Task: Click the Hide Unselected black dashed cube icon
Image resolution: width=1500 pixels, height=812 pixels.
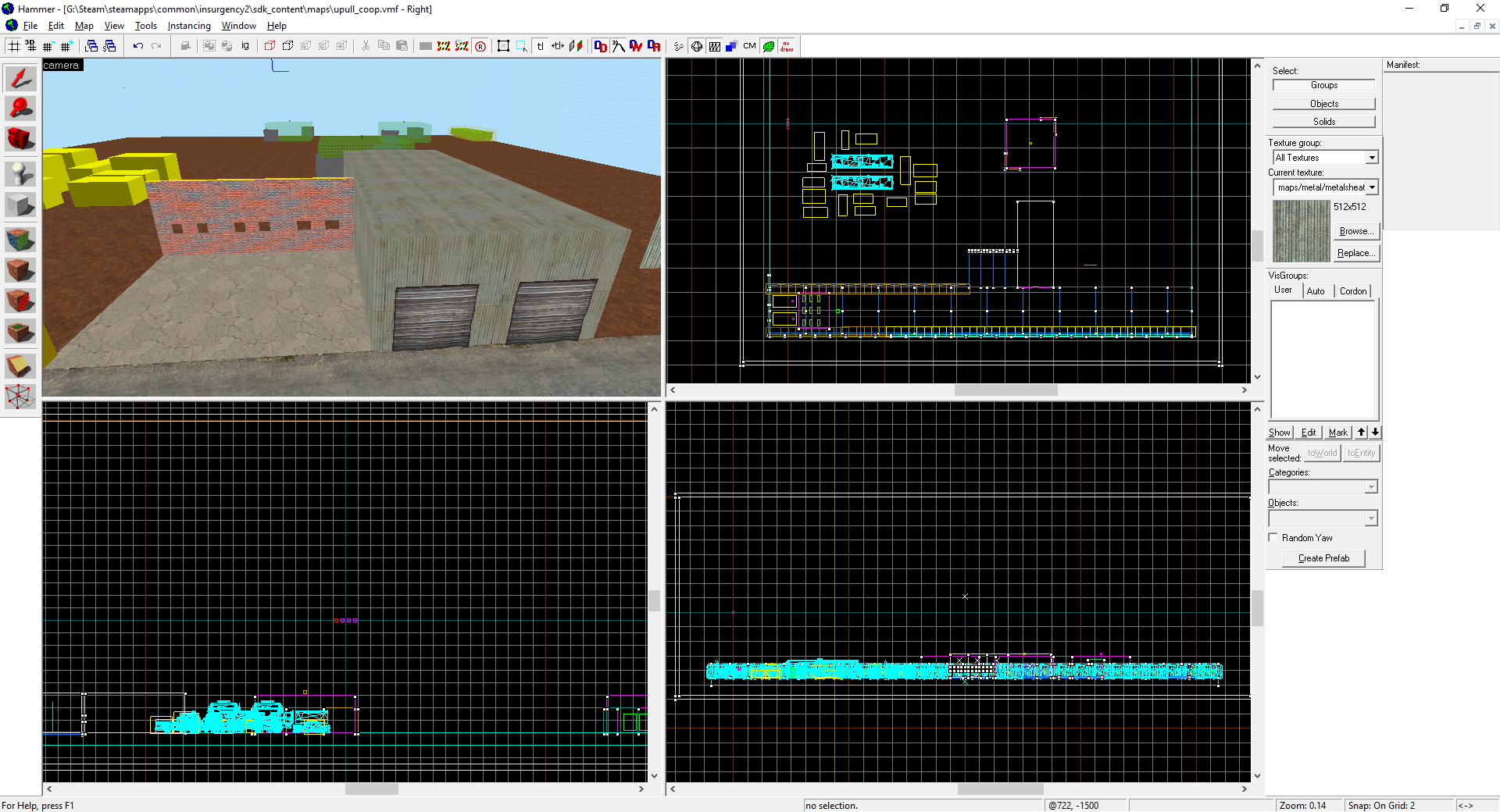Action: pos(287,46)
